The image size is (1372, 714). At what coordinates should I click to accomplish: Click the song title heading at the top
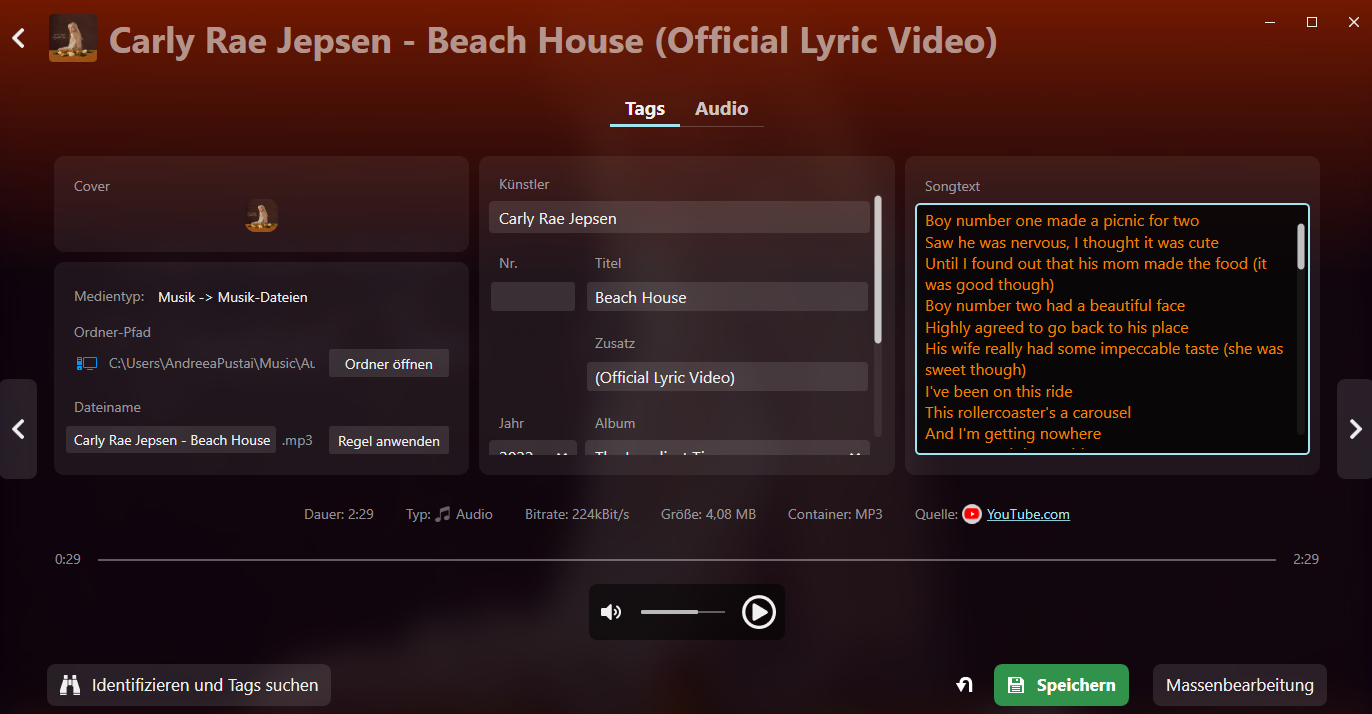553,40
